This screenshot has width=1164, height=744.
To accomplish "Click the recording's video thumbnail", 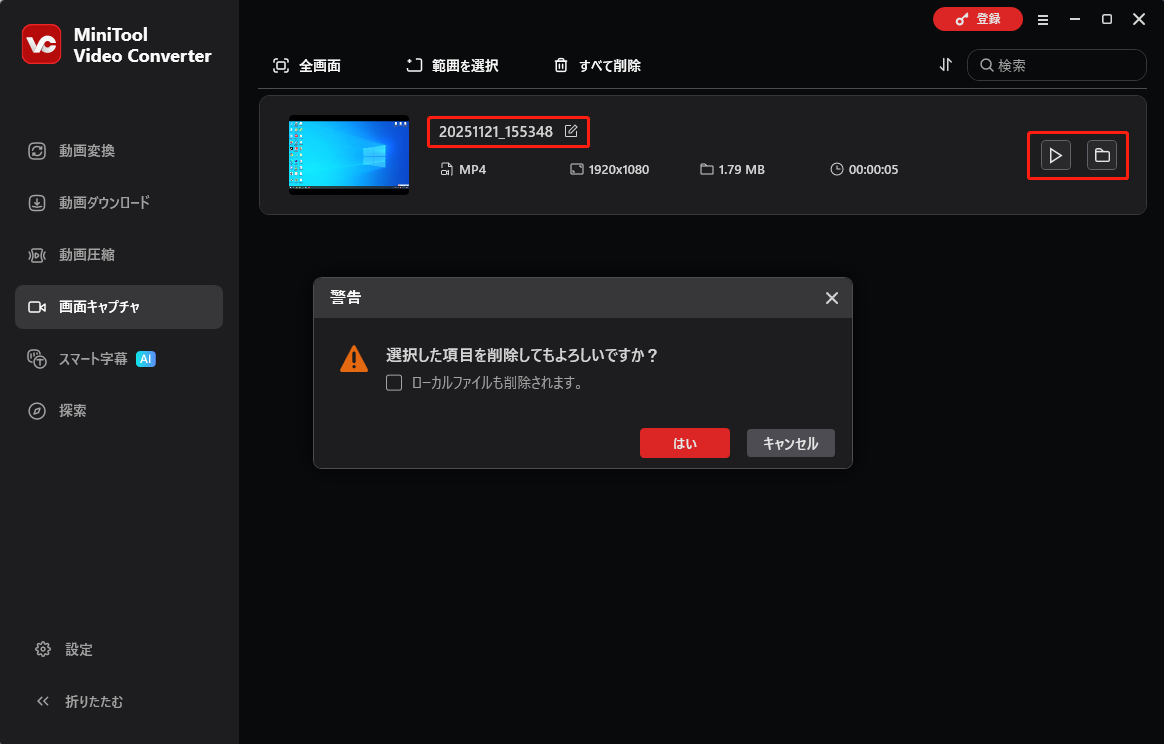I will [x=348, y=155].
